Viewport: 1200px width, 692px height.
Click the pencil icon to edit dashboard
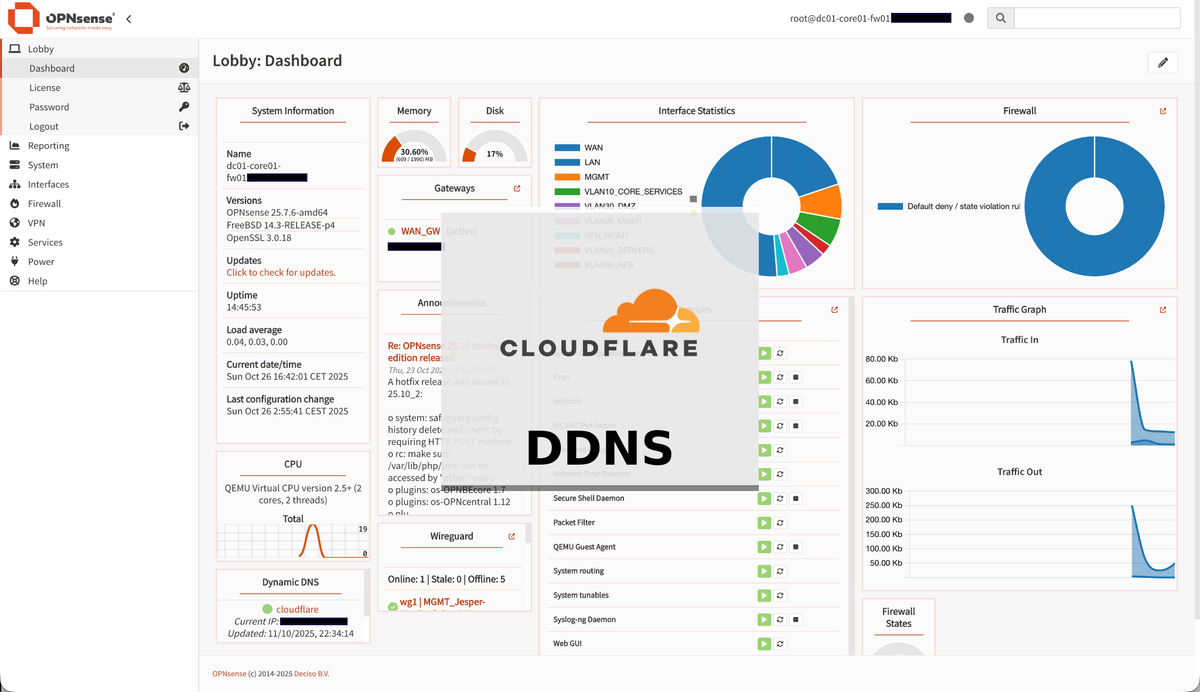1162,61
